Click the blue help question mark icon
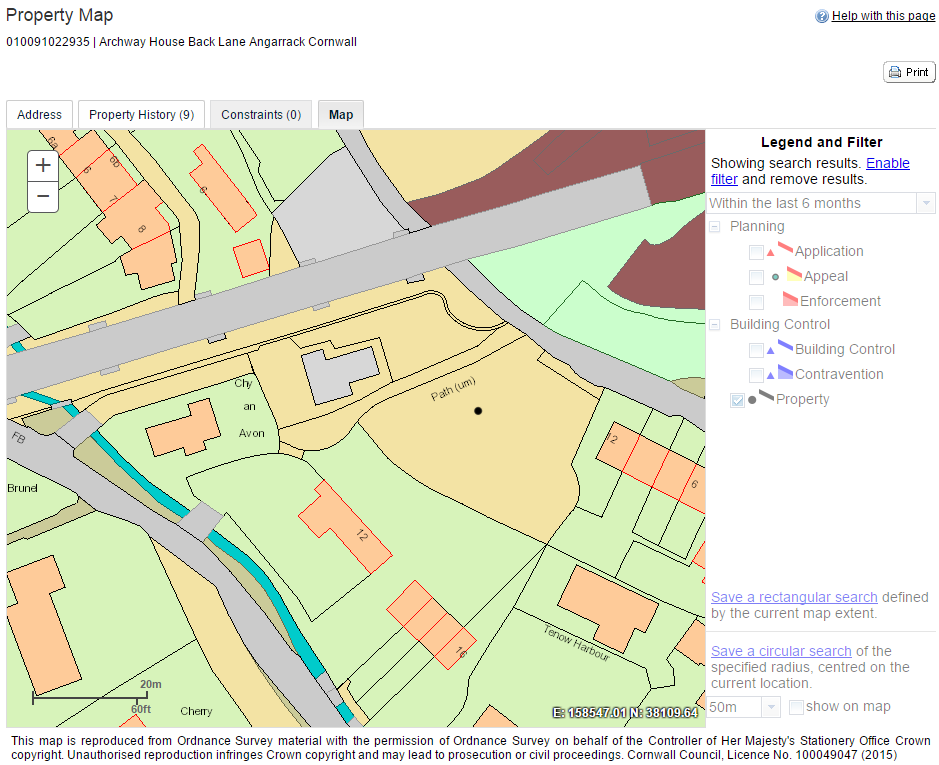This screenshot has width=939, height=765. [x=822, y=17]
